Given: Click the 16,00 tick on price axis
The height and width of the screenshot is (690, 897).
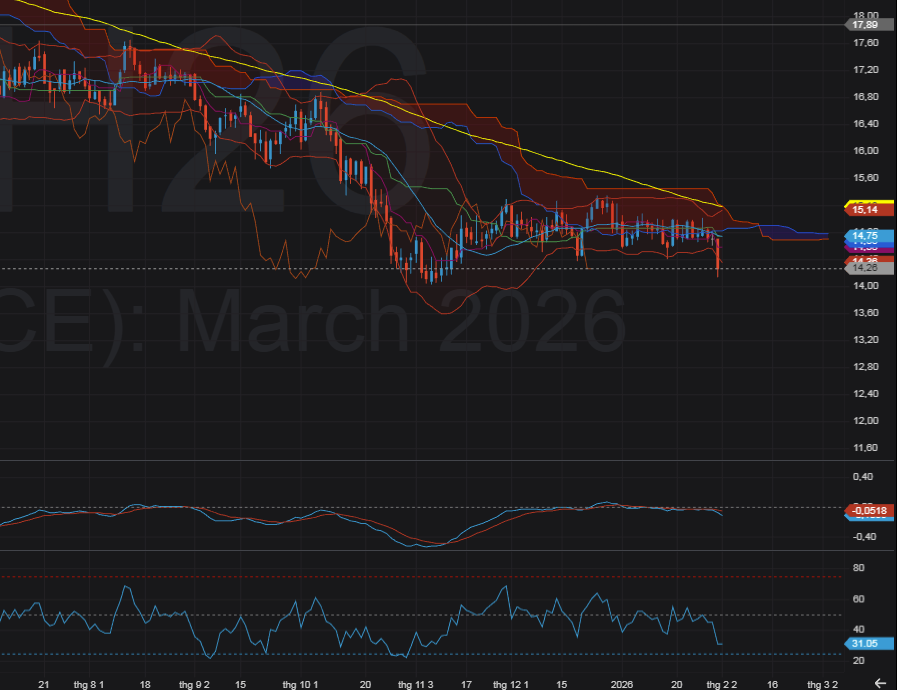Looking at the screenshot, I should pos(865,150).
